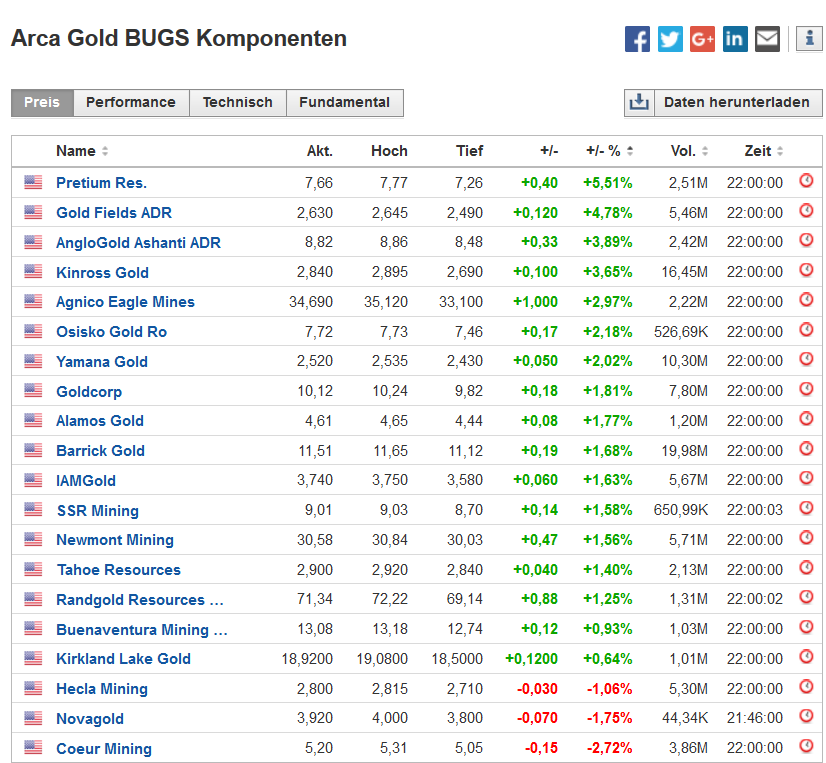The width and height of the screenshot is (826, 763).
Task: Send page by email icon
Action: (x=768, y=39)
